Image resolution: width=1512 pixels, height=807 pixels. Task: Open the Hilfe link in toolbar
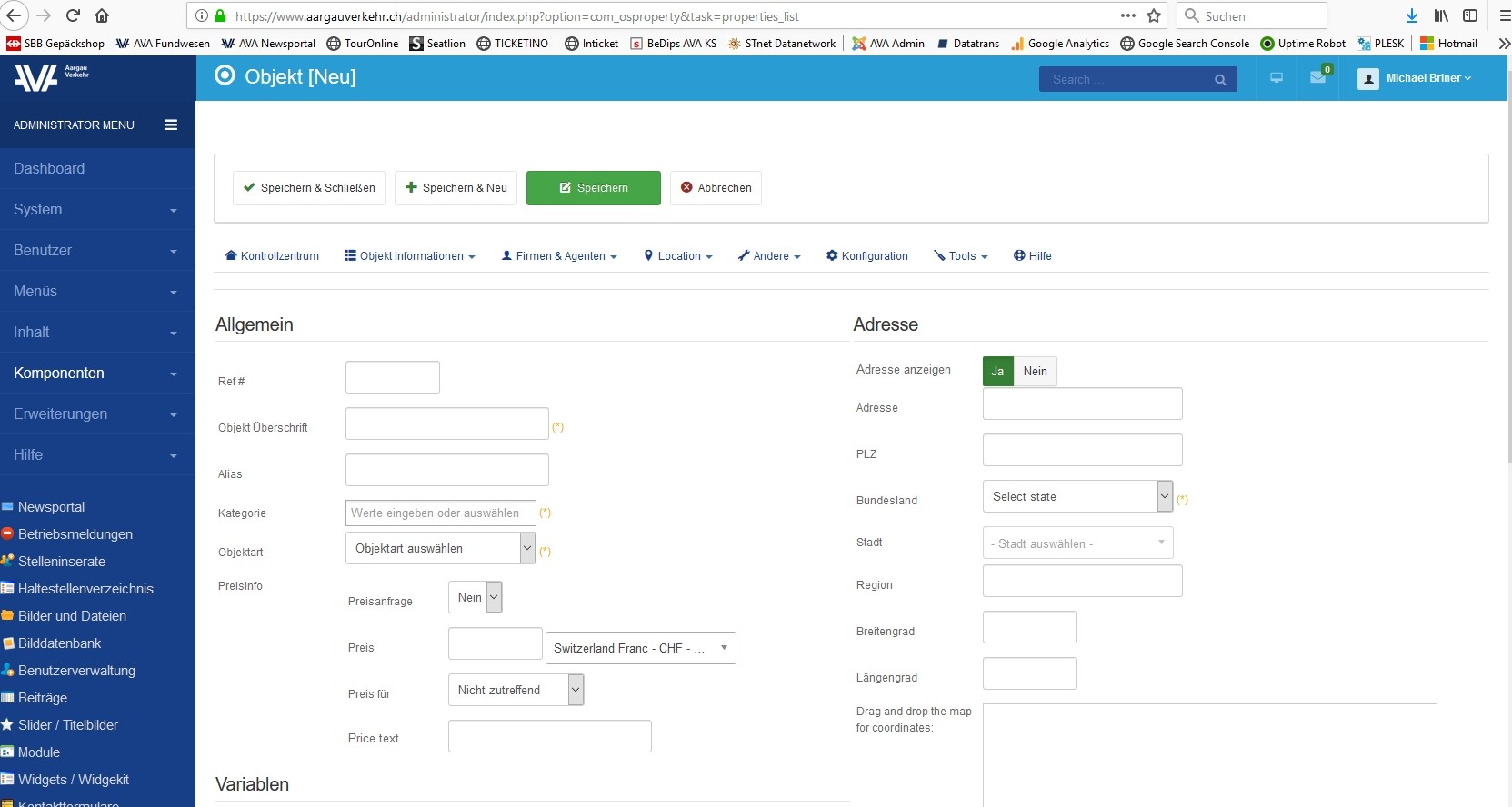1033,256
